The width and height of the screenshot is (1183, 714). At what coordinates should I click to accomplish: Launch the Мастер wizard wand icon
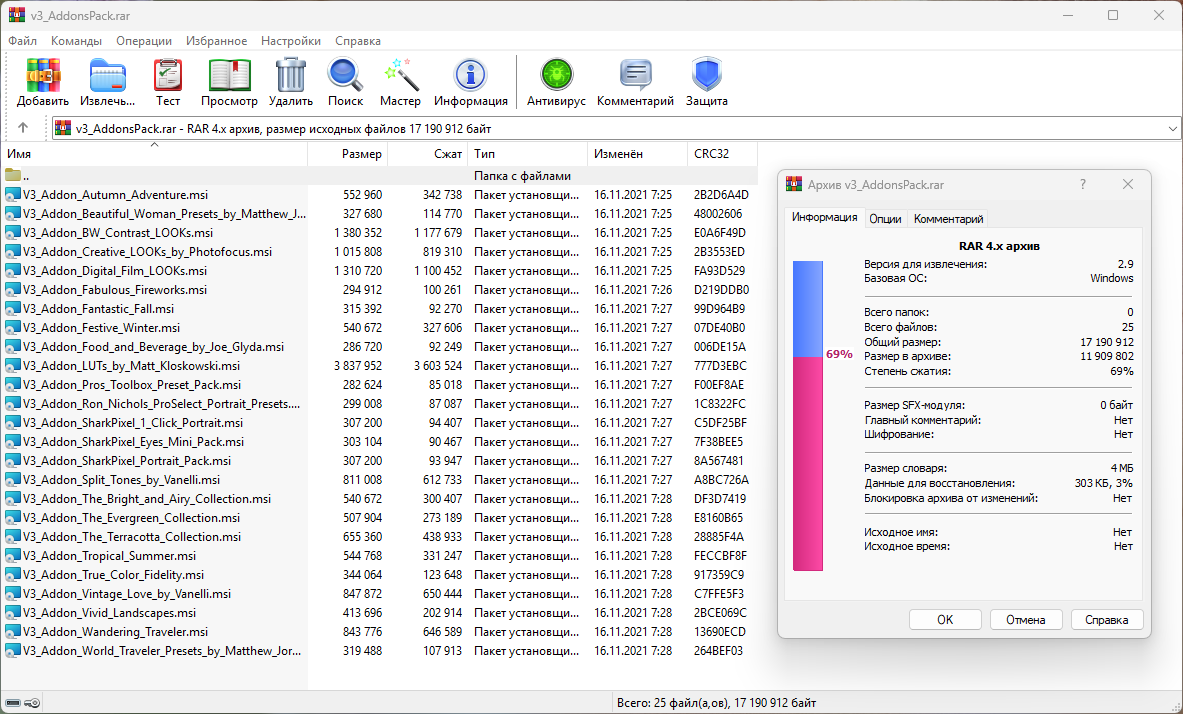click(x=400, y=76)
